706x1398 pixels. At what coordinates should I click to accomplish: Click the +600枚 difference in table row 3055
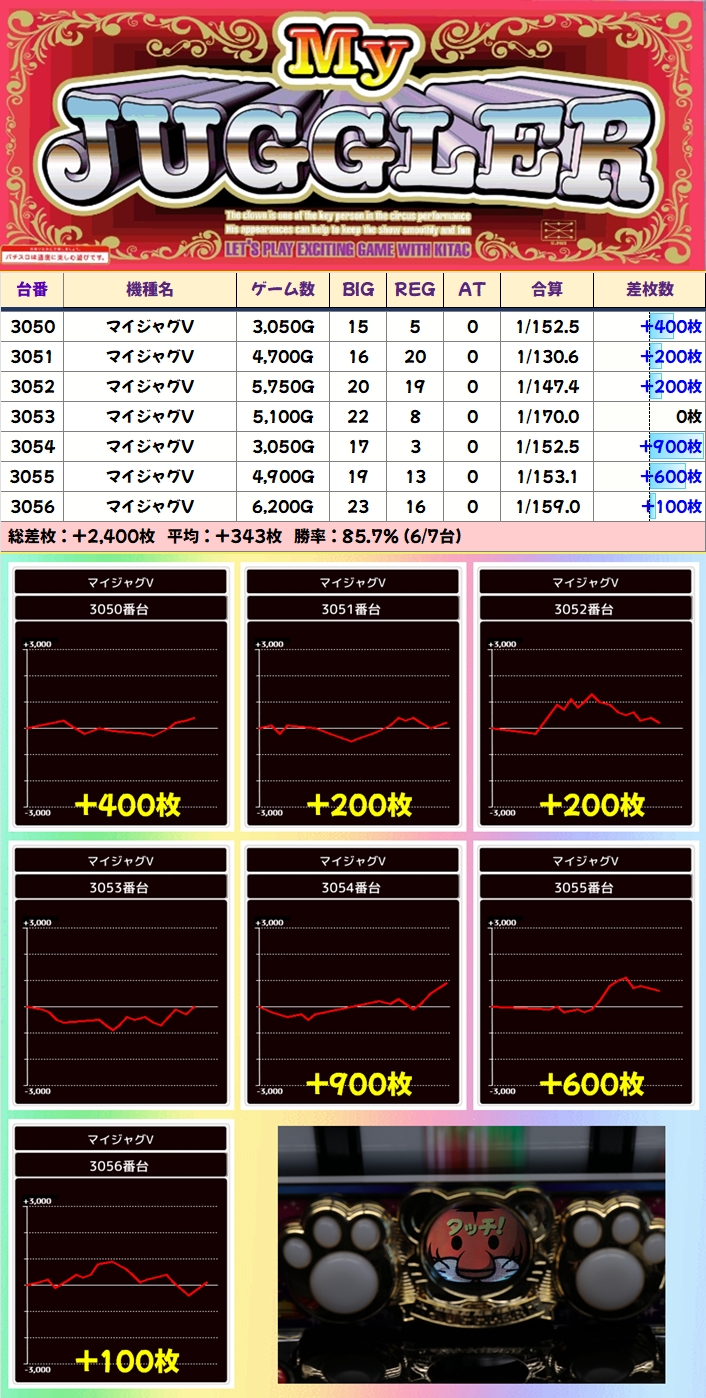650,477
